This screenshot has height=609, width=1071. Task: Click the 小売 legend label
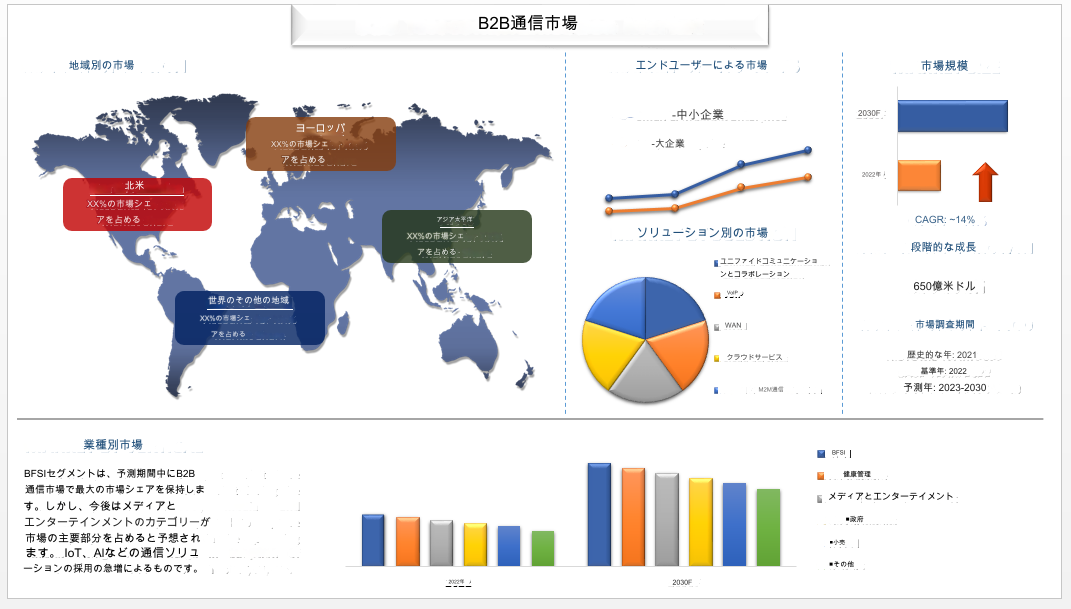point(837,543)
